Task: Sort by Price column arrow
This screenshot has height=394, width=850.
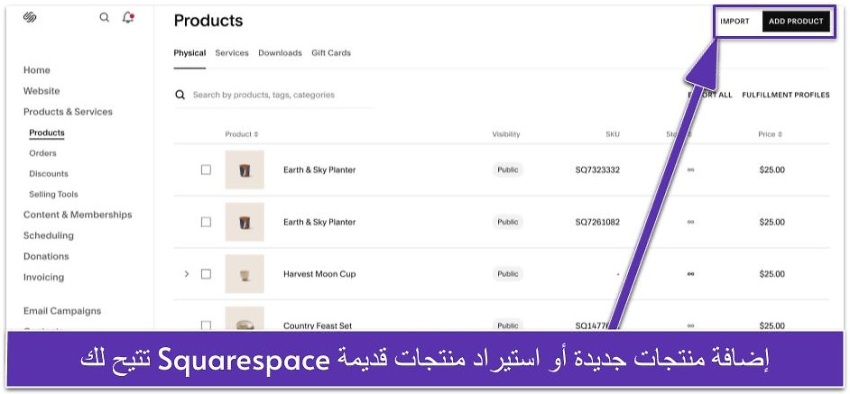Action: tap(780, 134)
